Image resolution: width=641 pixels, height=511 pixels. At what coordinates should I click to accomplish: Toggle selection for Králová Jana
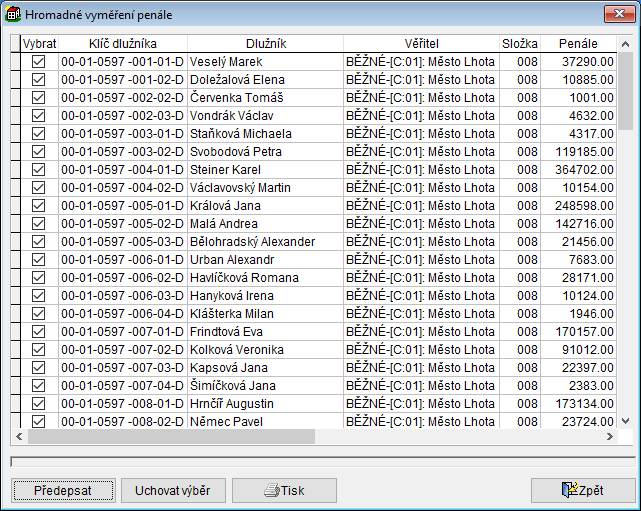pyautogui.click(x=39, y=206)
